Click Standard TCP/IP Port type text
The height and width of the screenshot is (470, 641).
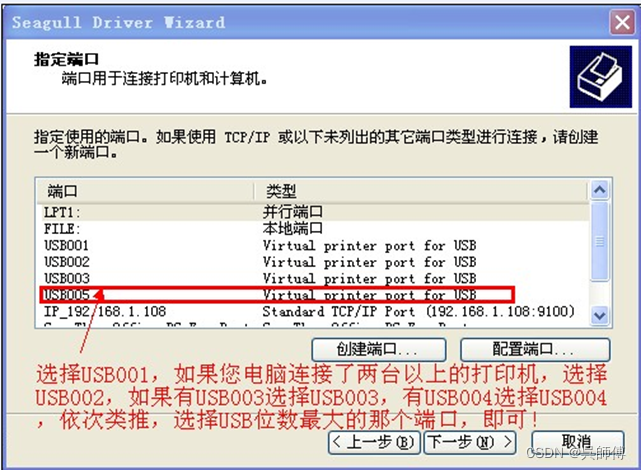[x=419, y=312]
